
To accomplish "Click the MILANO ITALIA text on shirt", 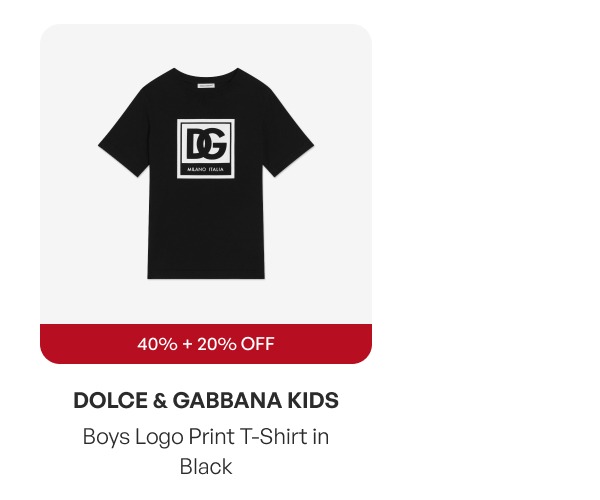I will coord(205,169).
